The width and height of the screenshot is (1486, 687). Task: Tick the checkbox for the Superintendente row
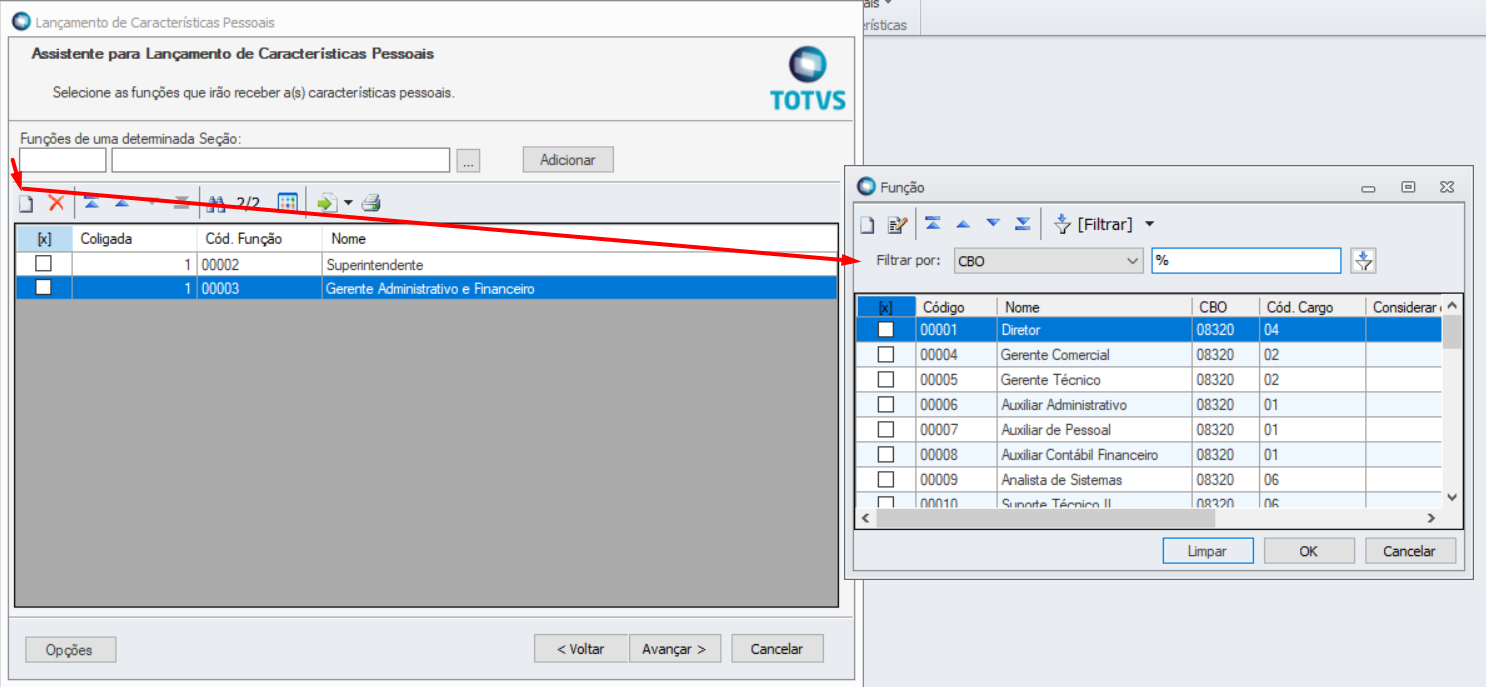pos(43,264)
